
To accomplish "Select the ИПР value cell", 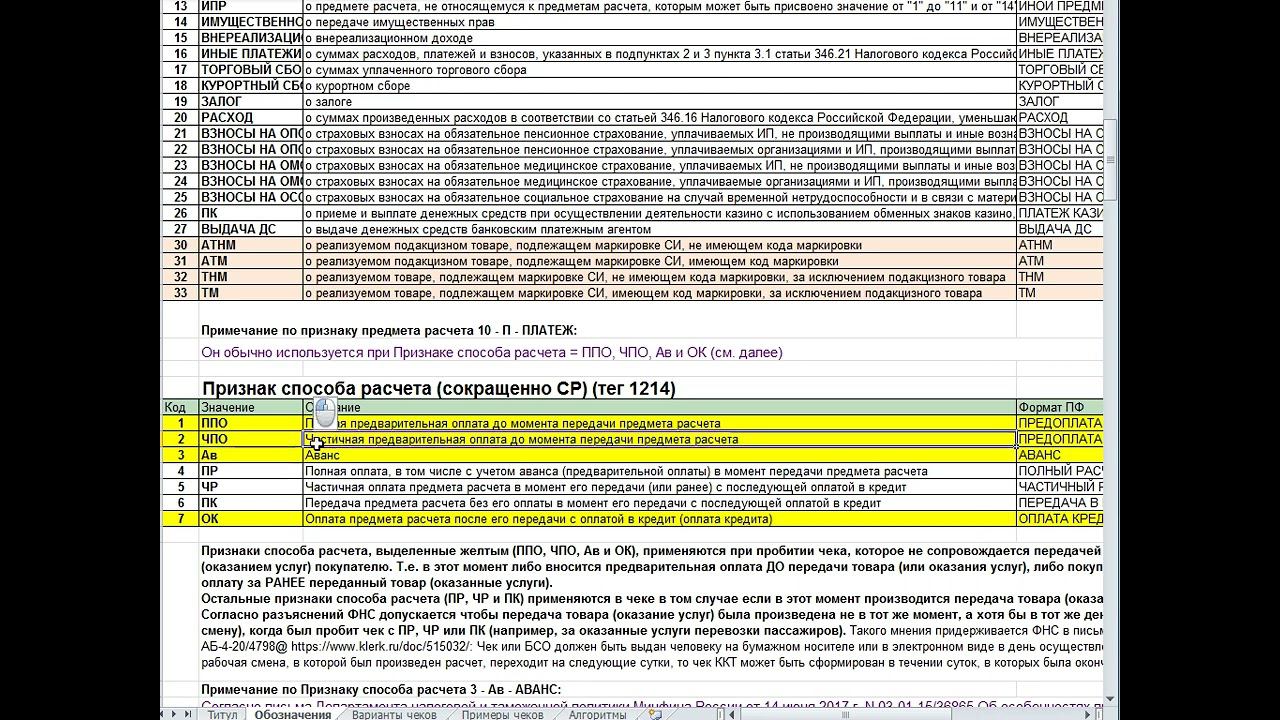I will (251, 6).
